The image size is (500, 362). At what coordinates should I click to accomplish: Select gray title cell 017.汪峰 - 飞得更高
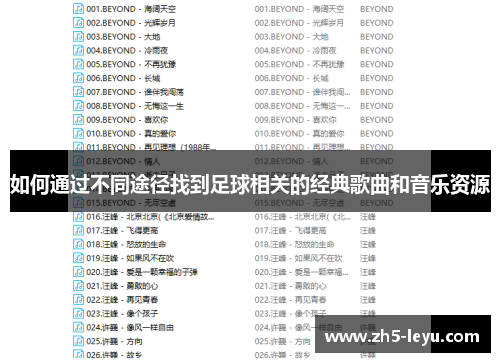pyautogui.click(x=290, y=231)
